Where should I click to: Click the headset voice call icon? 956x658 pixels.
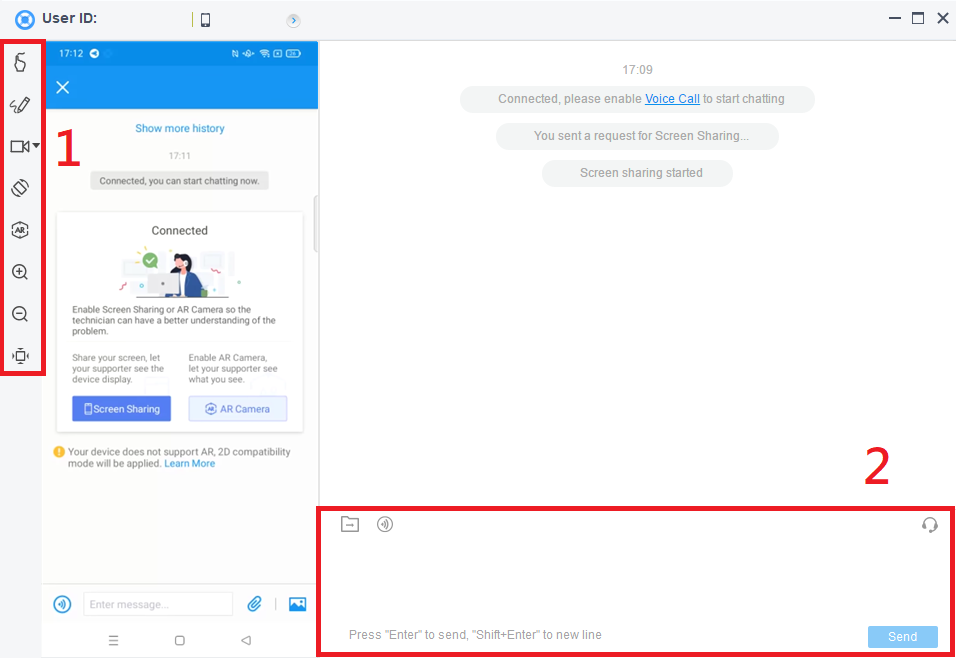[930, 524]
